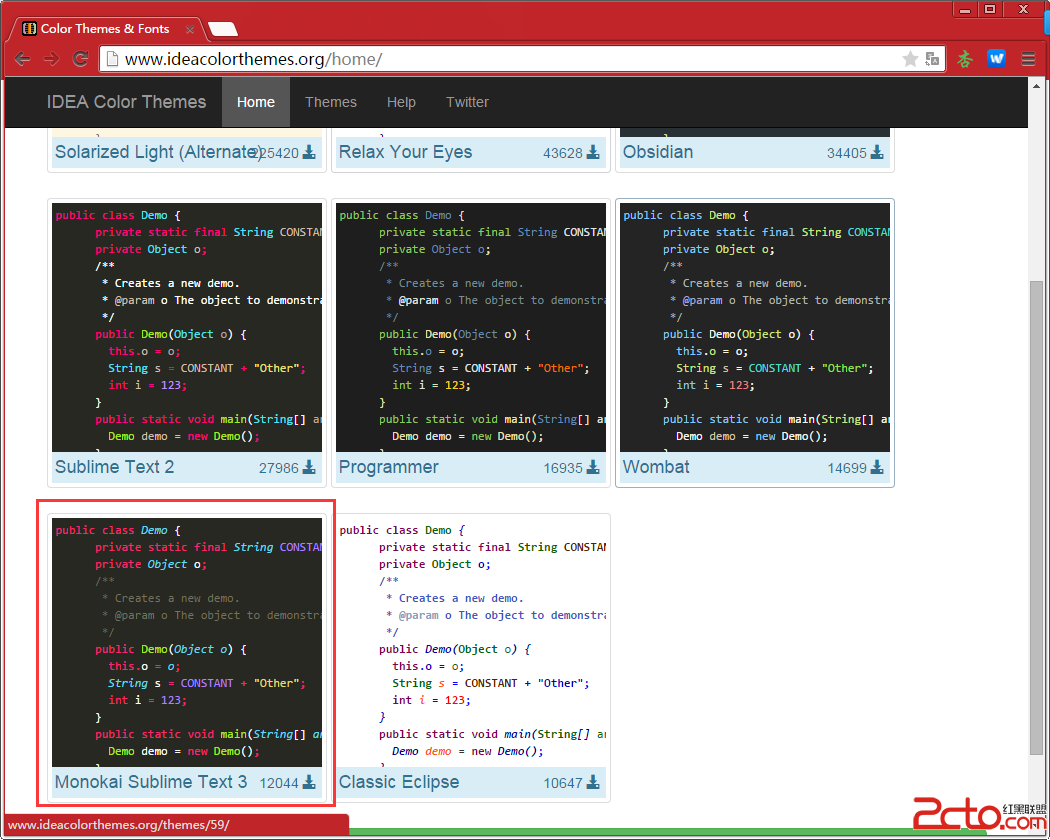The image size is (1050, 840).
Task: Click the Relax Your Eyes download icon
Action: [x=593, y=152]
